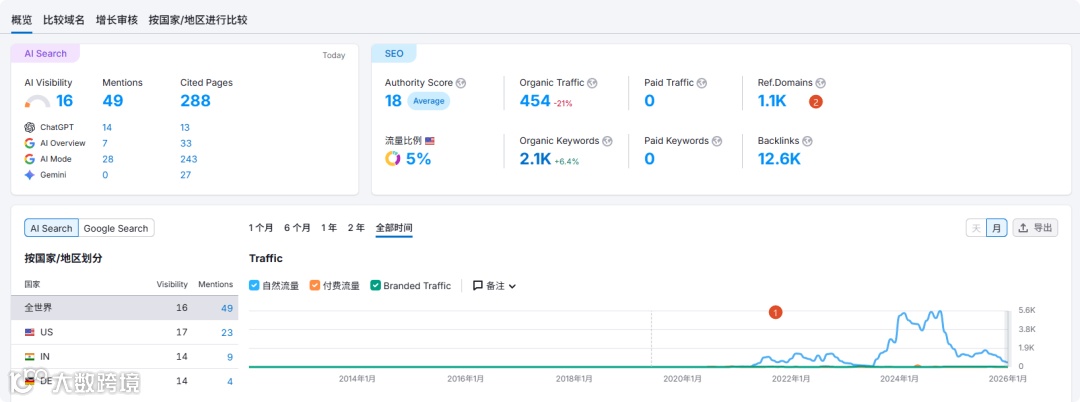This screenshot has width=1080, height=402.
Task: Click the Authority Score info globe icon
Action: click(x=461, y=83)
